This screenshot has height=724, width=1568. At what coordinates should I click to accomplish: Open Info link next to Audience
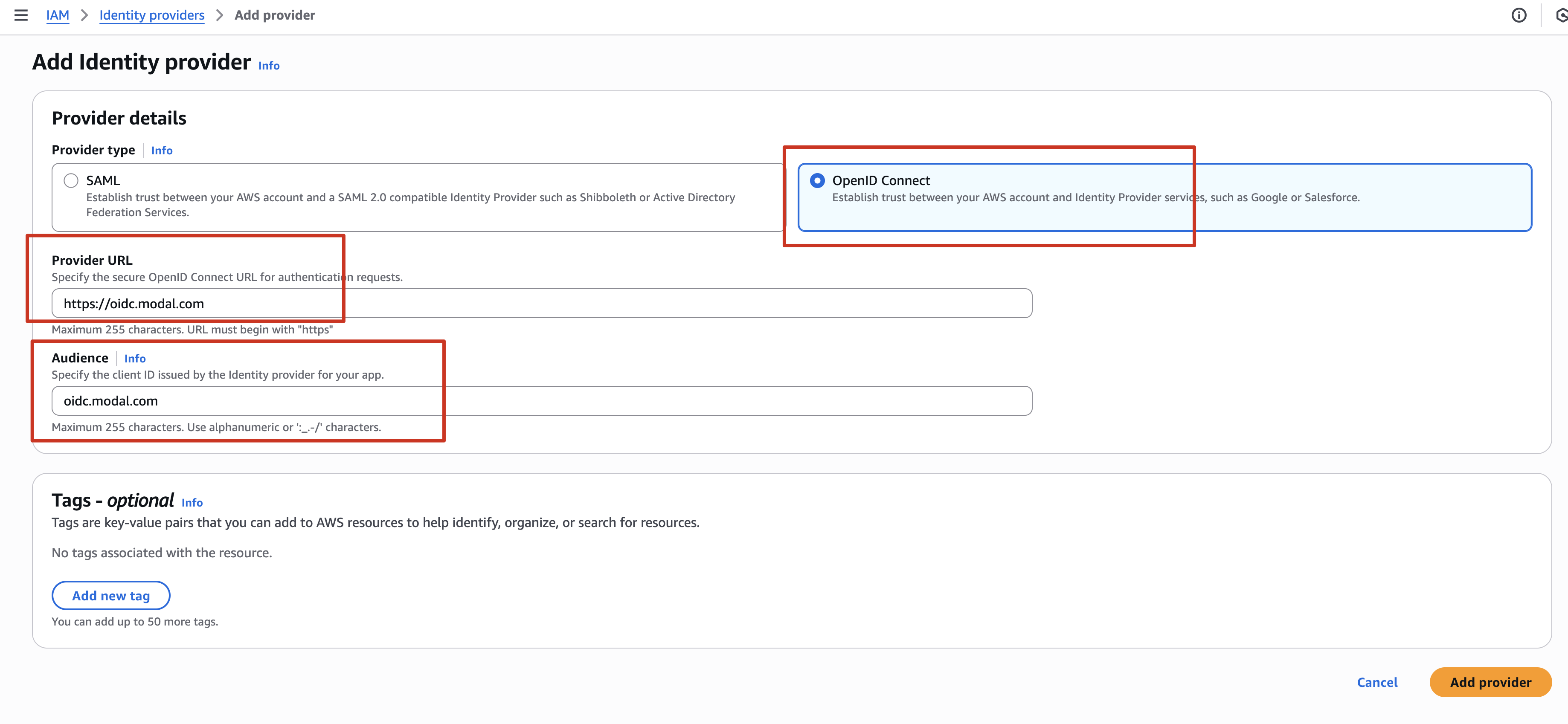coord(134,358)
